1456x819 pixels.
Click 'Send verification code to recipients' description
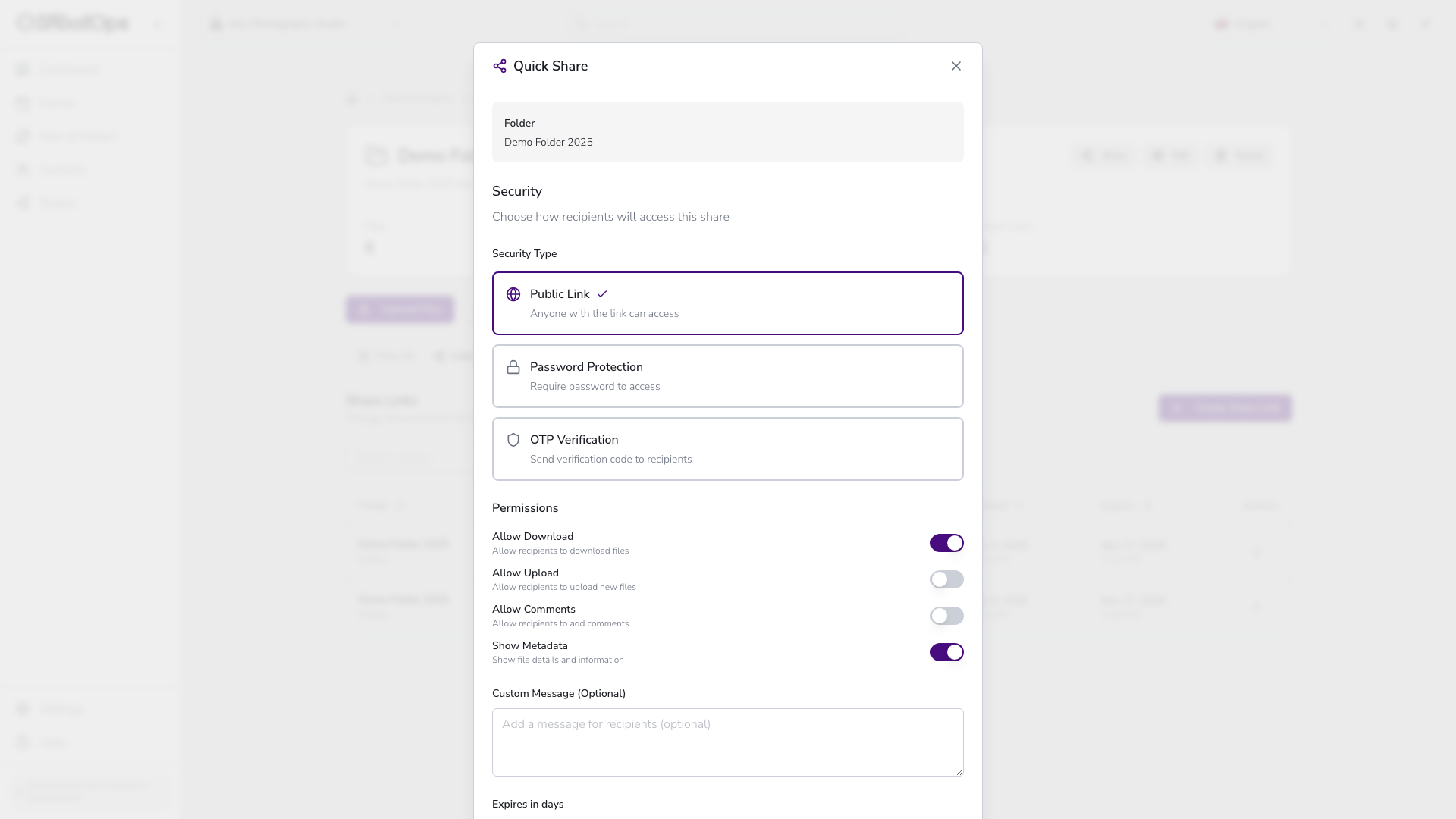pos(610,460)
